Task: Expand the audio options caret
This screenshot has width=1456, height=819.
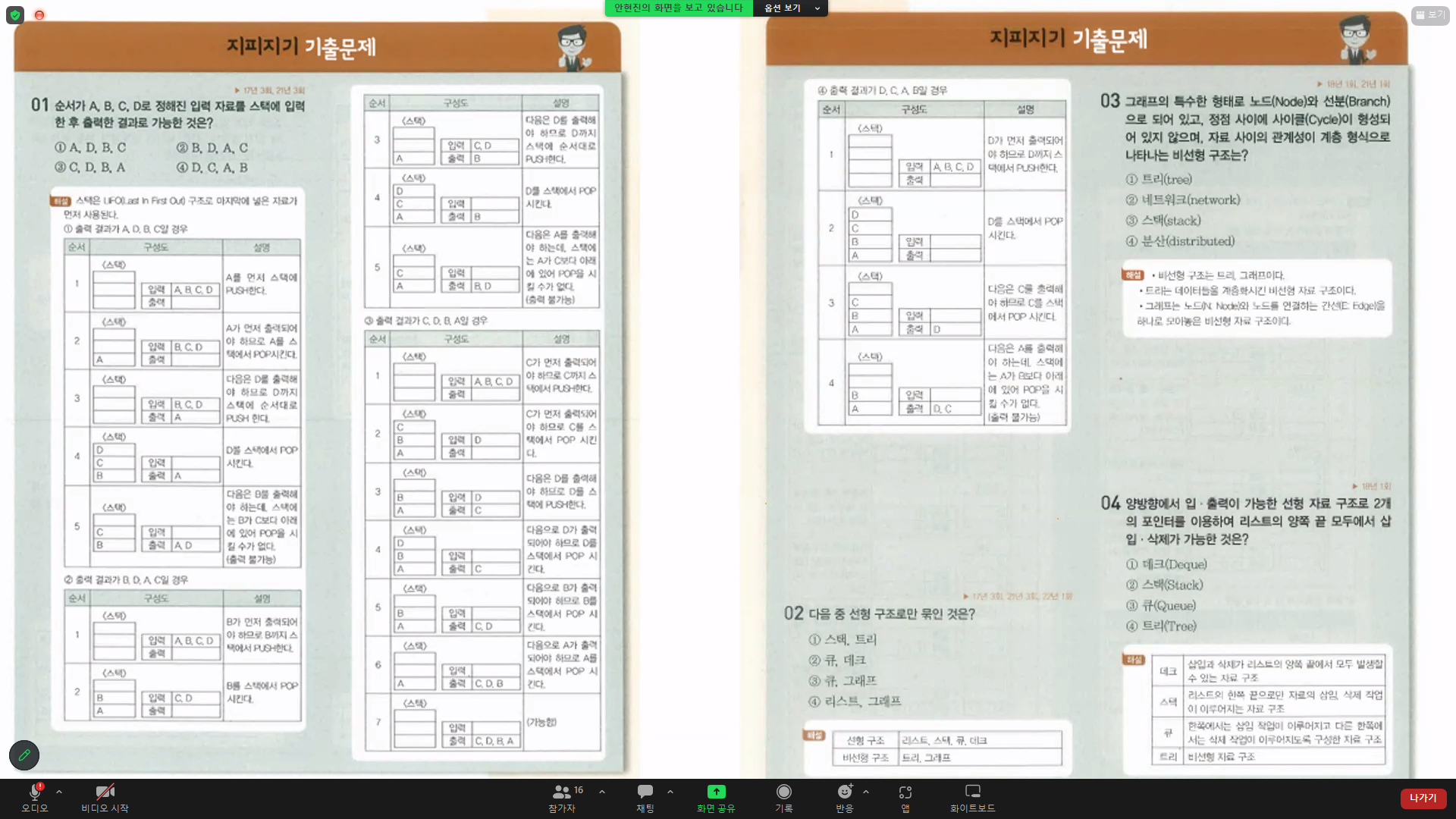Action: click(x=59, y=791)
